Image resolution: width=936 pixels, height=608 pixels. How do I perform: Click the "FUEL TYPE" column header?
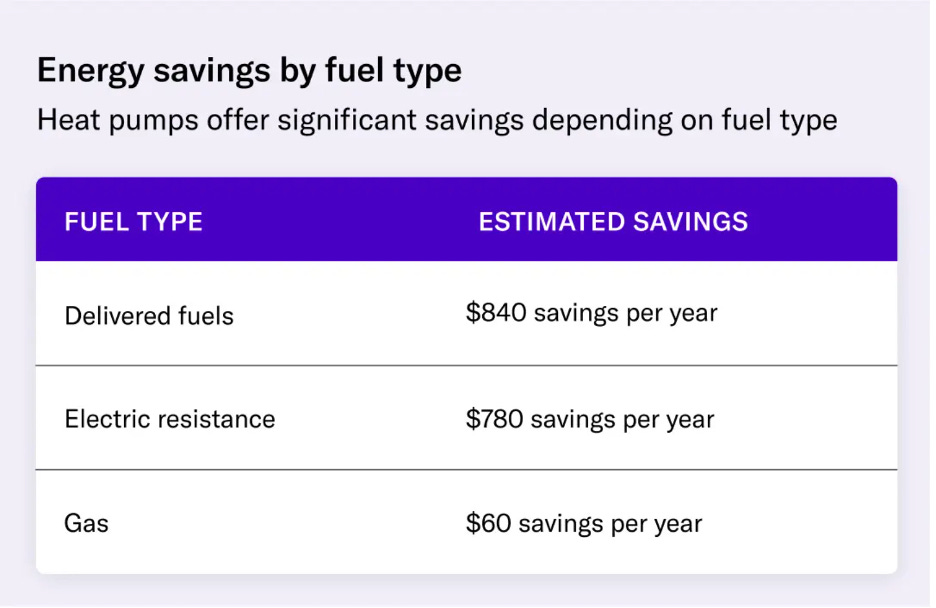click(x=134, y=221)
